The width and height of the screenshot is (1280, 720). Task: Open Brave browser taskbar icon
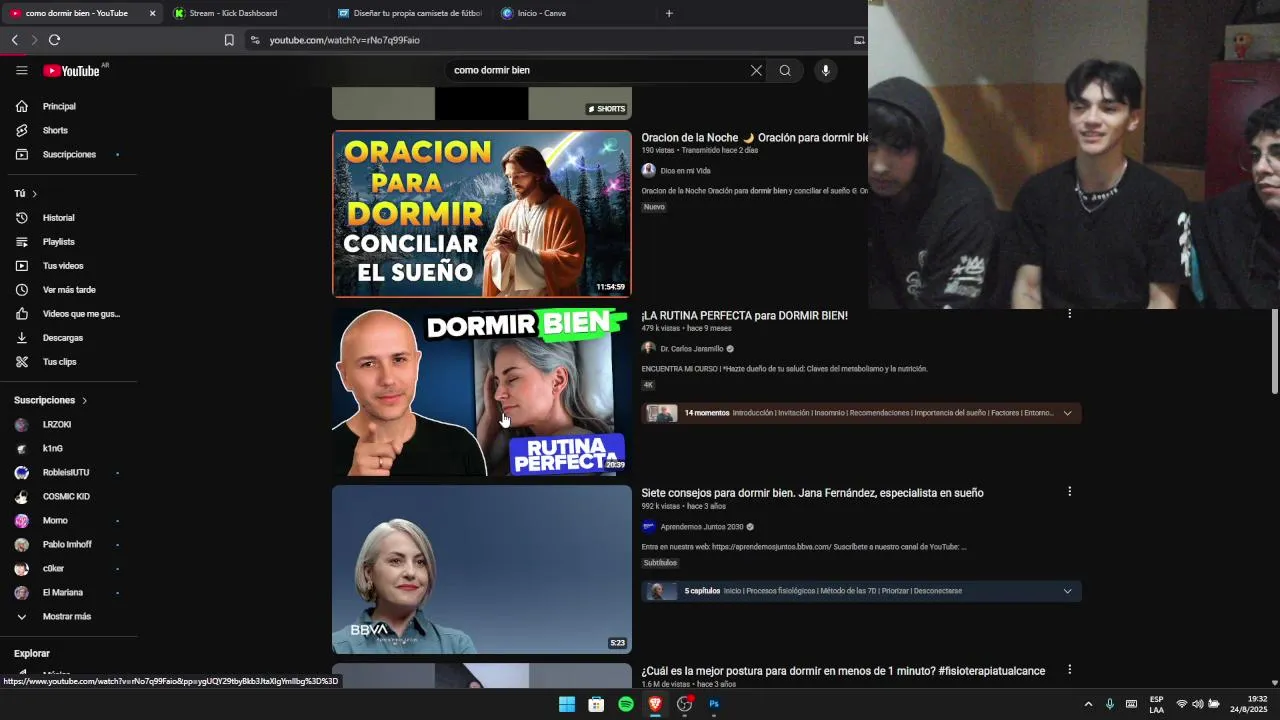click(x=655, y=704)
